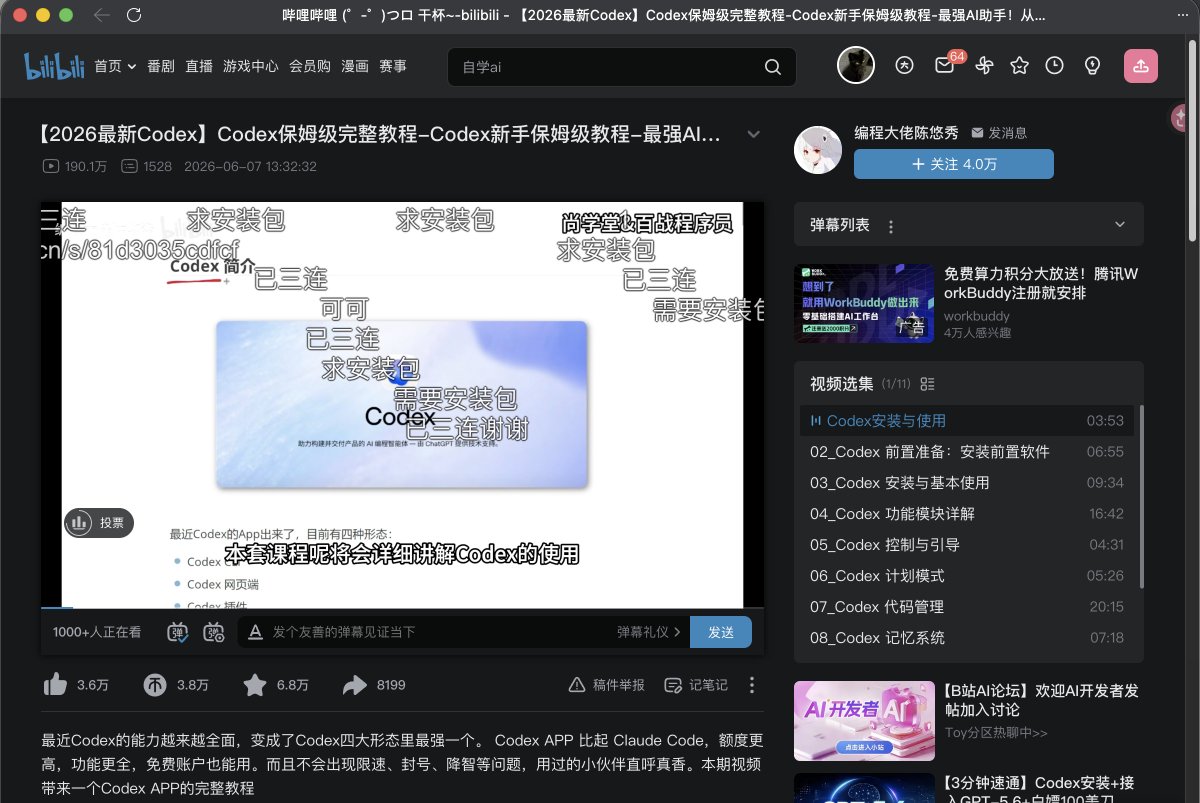The width and height of the screenshot is (1200, 803).
Task: Open 赛事 nav item
Action: tap(393, 66)
